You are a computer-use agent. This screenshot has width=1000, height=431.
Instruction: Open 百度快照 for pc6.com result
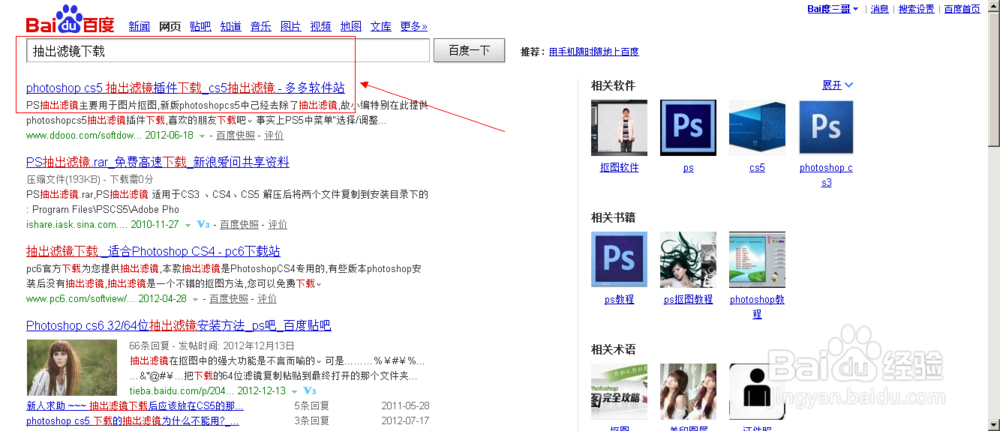click(228, 299)
